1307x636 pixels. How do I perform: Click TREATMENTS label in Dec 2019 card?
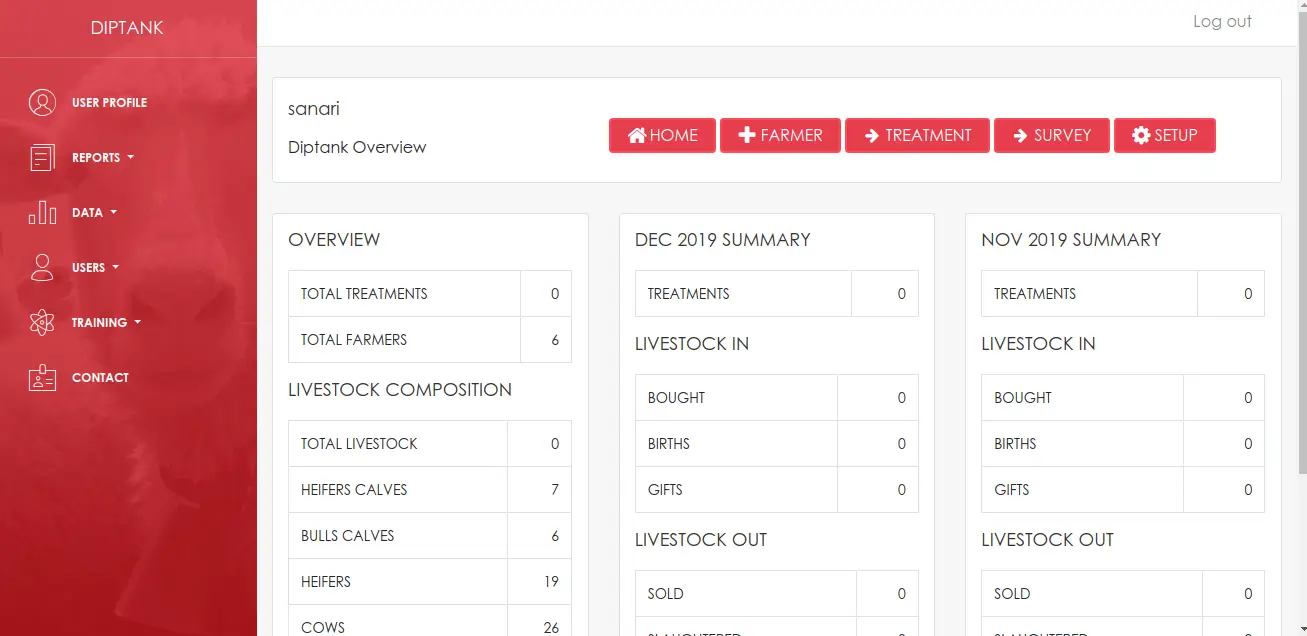coord(689,294)
